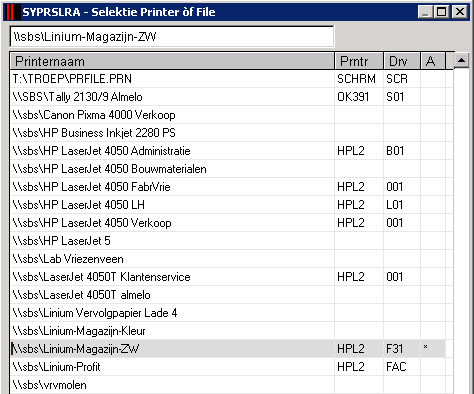This screenshot has height=394, width=474.
Task: Click the Prntr column header
Action: tap(359, 61)
